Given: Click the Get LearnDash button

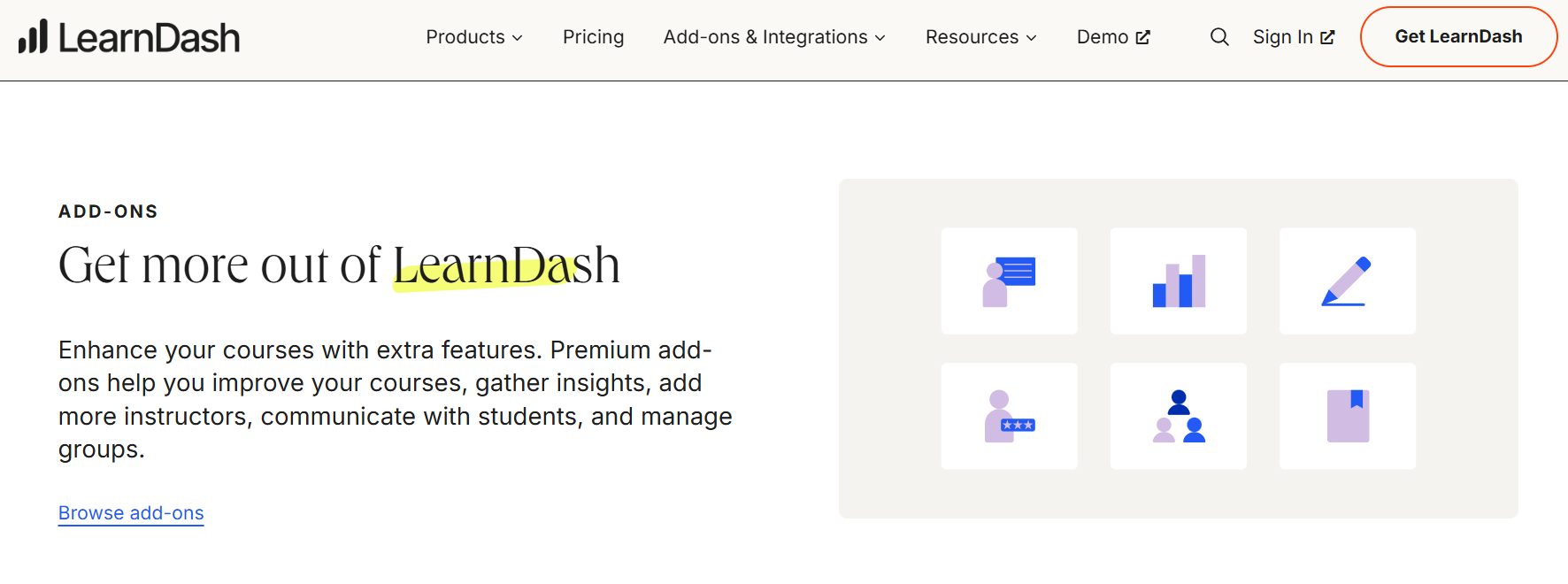Looking at the screenshot, I should [1458, 36].
